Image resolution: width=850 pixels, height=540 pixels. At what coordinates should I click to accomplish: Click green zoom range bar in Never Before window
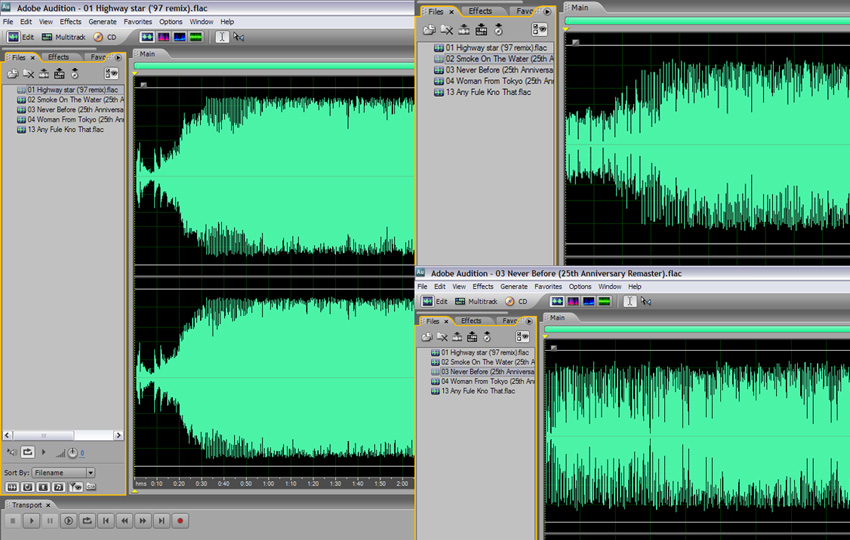tap(697, 330)
